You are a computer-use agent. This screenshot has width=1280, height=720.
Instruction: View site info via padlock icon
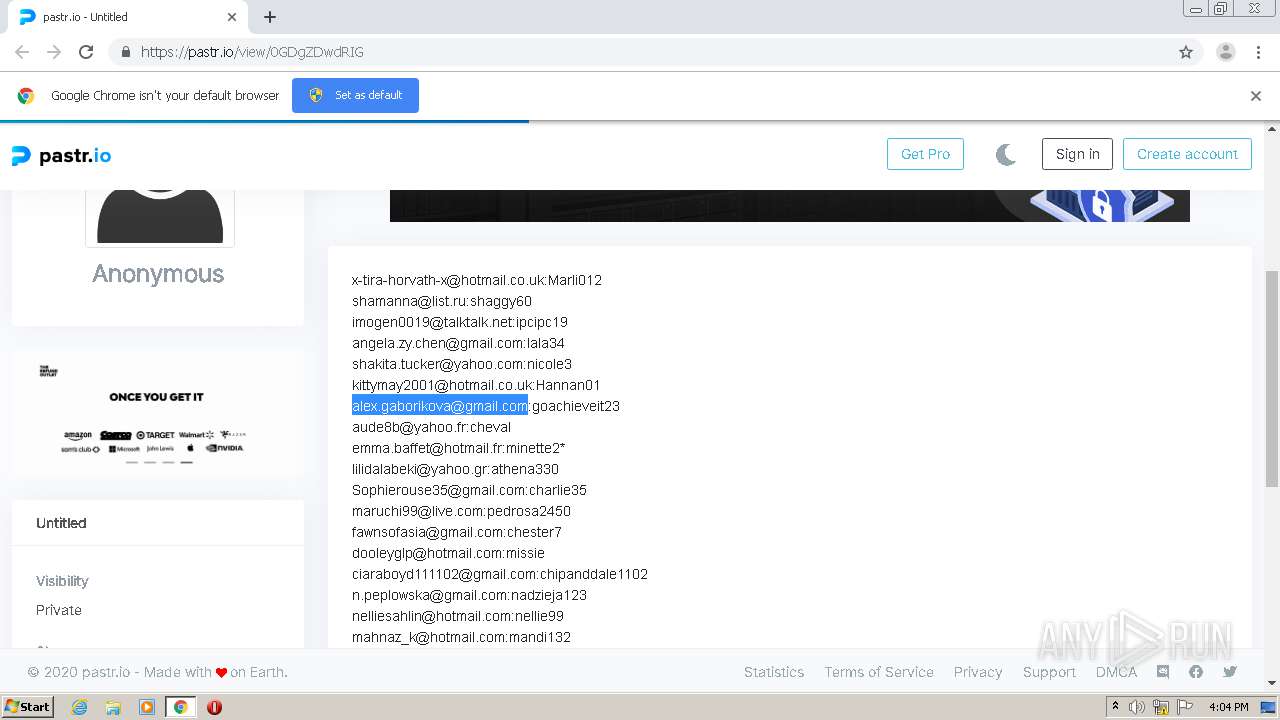click(126, 52)
